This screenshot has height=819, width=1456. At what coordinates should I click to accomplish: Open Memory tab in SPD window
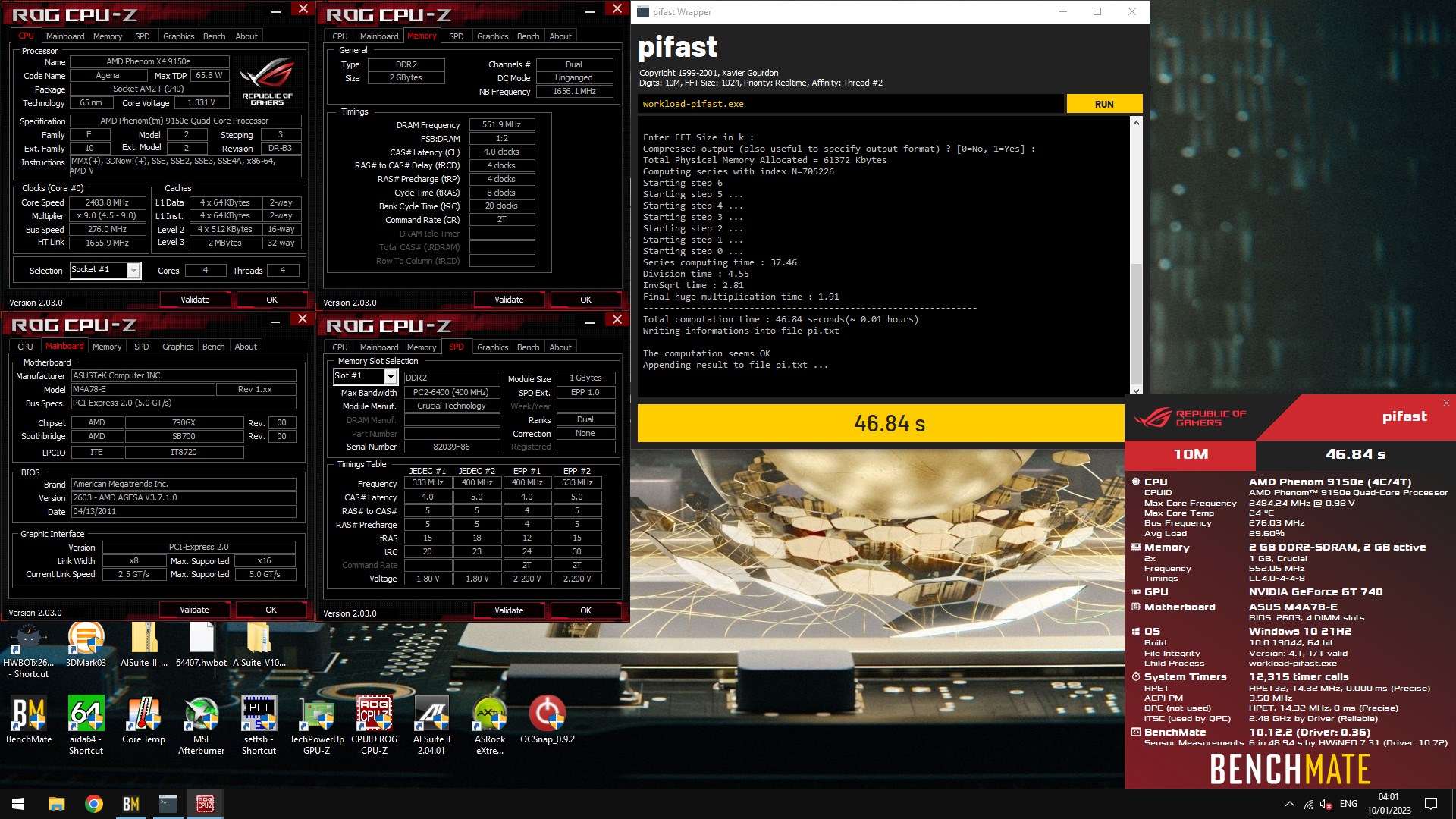(x=422, y=347)
